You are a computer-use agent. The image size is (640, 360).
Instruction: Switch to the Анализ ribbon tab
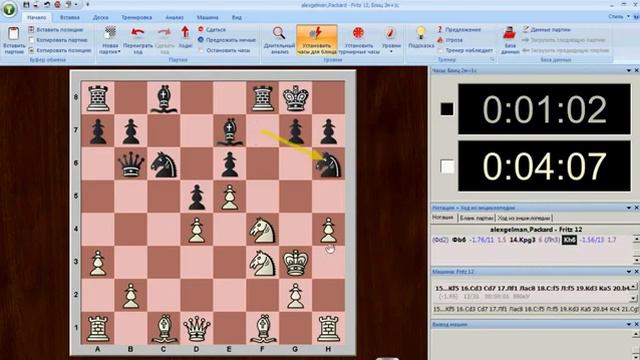(174, 18)
